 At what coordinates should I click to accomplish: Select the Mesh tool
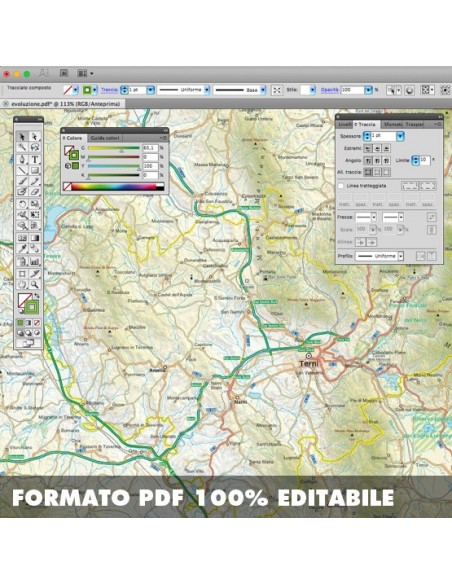pyautogui.click(x=22, y=238)
